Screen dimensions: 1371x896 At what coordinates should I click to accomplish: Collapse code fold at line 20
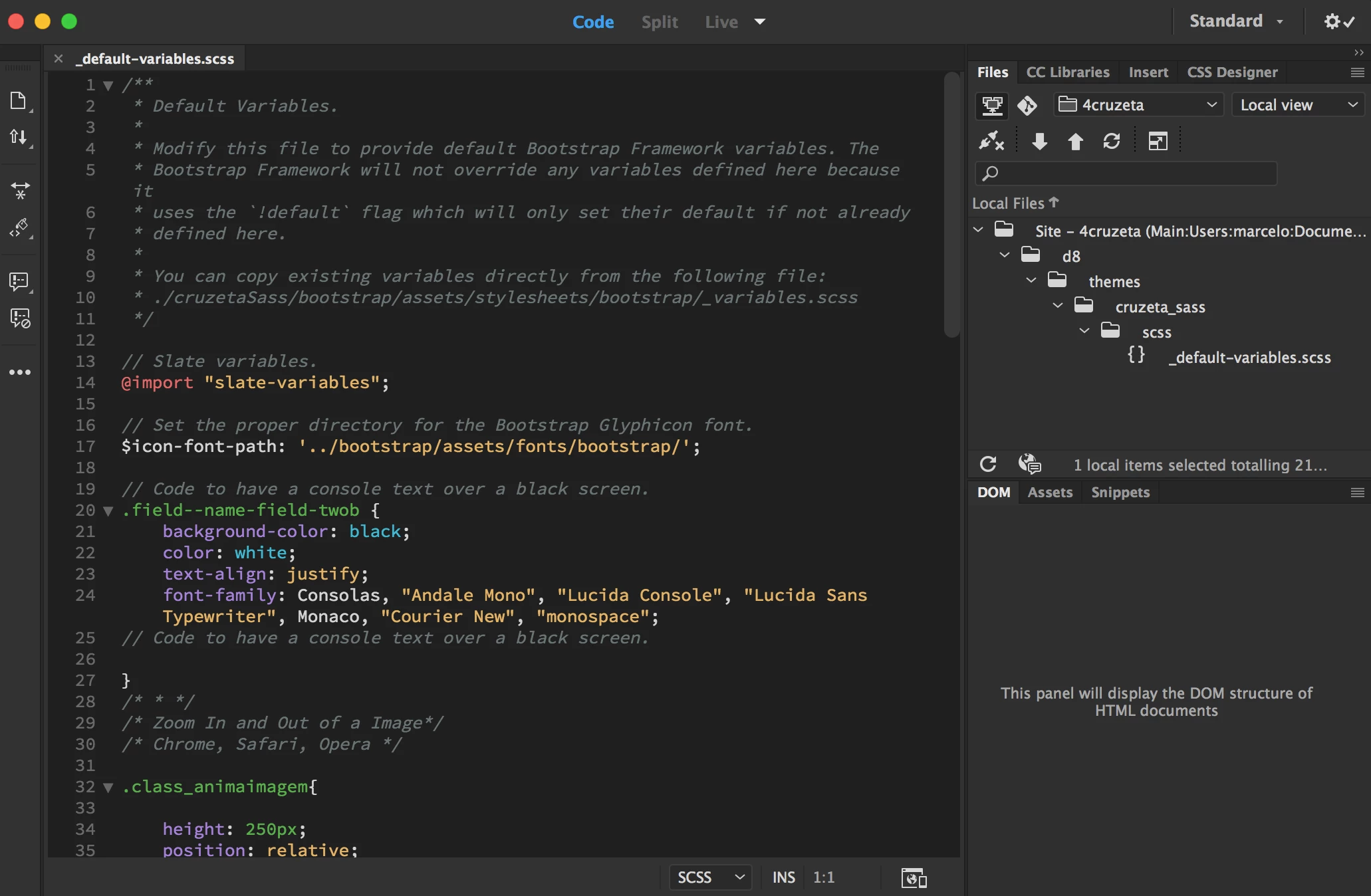click(x=108, y=511)
